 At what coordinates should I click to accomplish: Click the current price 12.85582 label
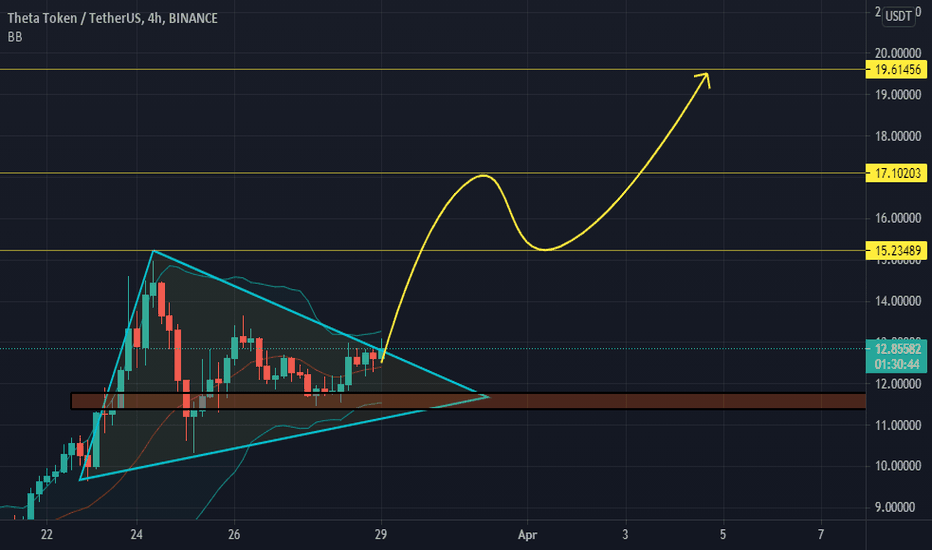tap(897, 348)
